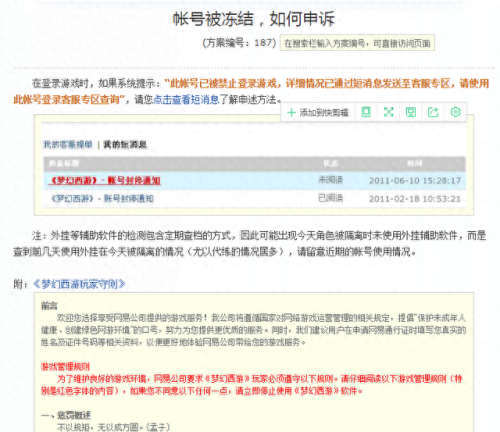Switch to the 我的客服提单 tab
The height and width of the screenshot is (432, 500).
(68, 144)
